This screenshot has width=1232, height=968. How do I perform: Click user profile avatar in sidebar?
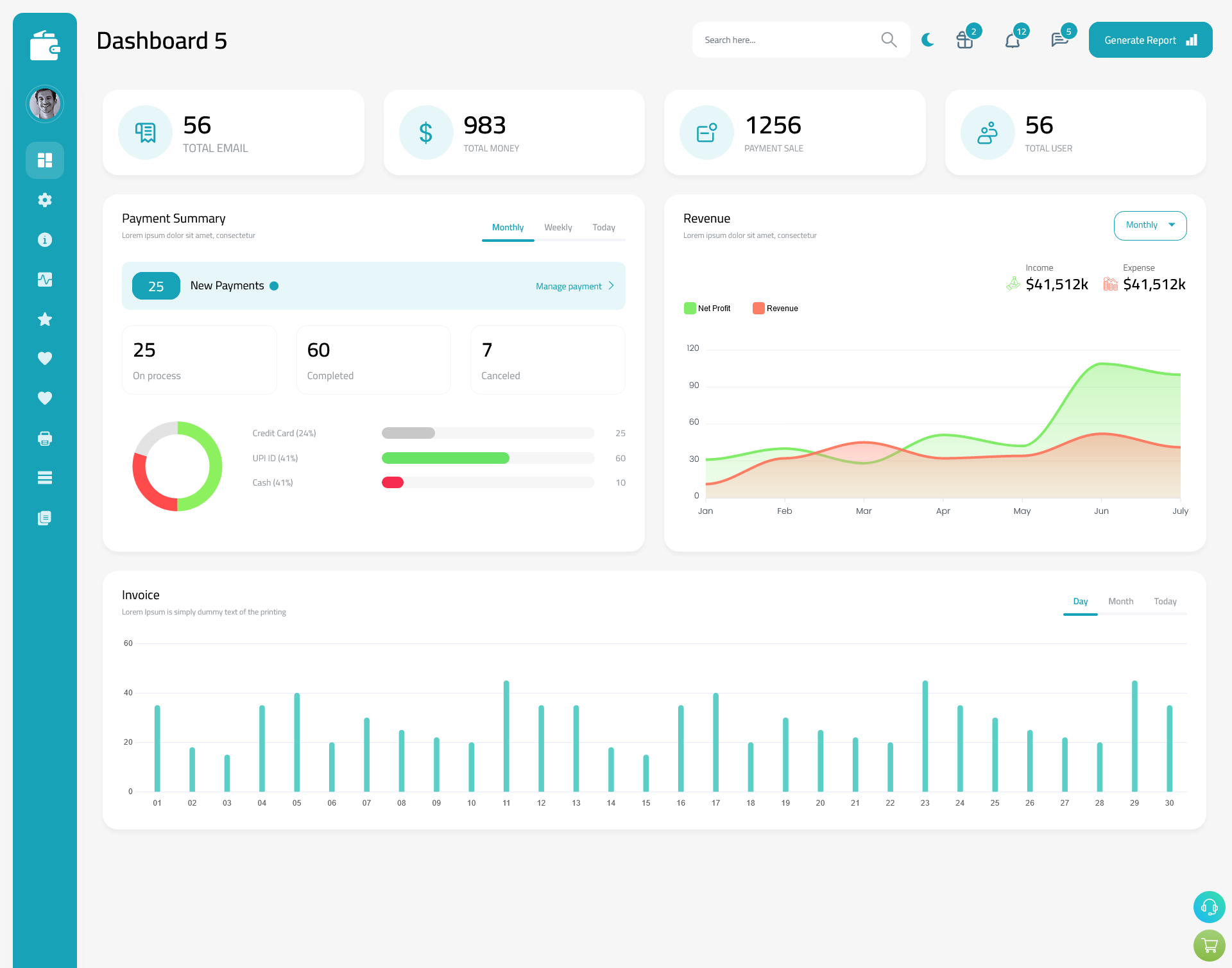click(45, 103)
